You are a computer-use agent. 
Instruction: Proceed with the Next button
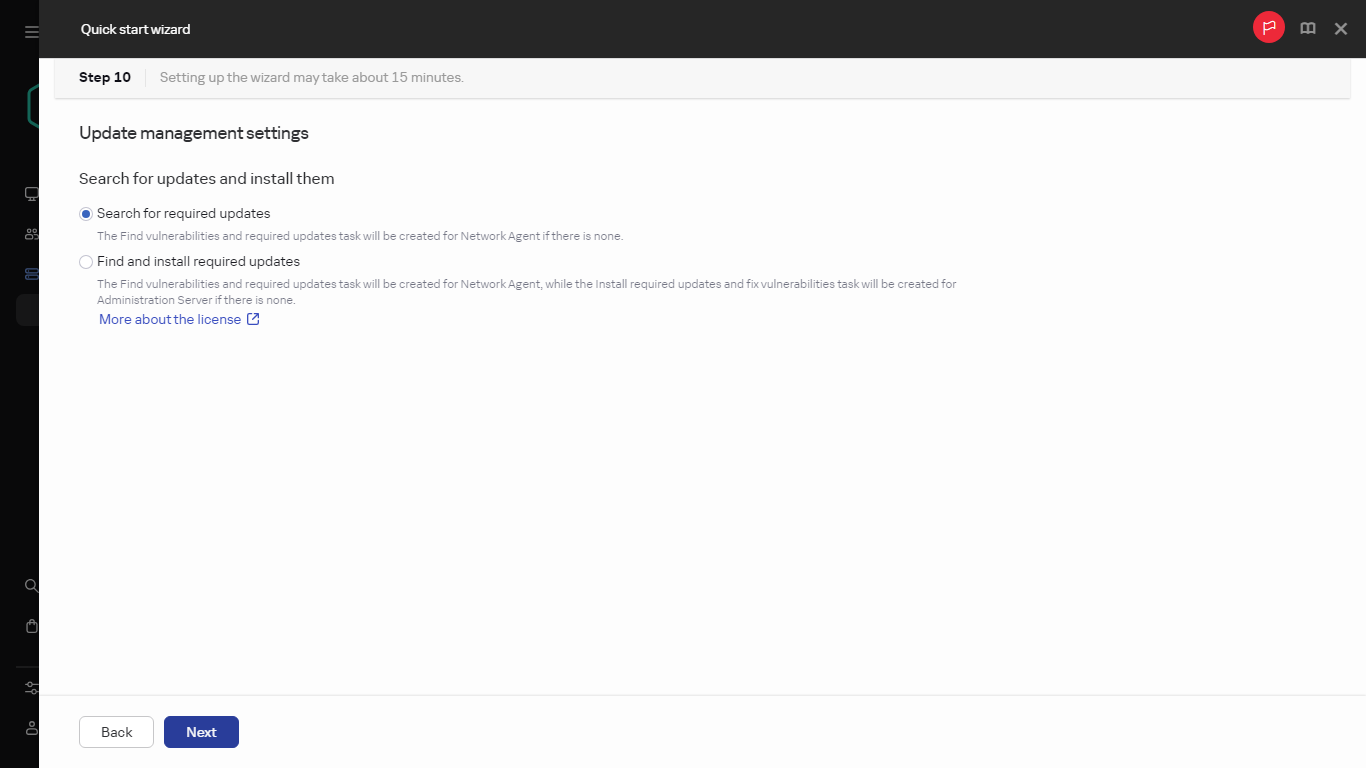click(x=201, y=731)
